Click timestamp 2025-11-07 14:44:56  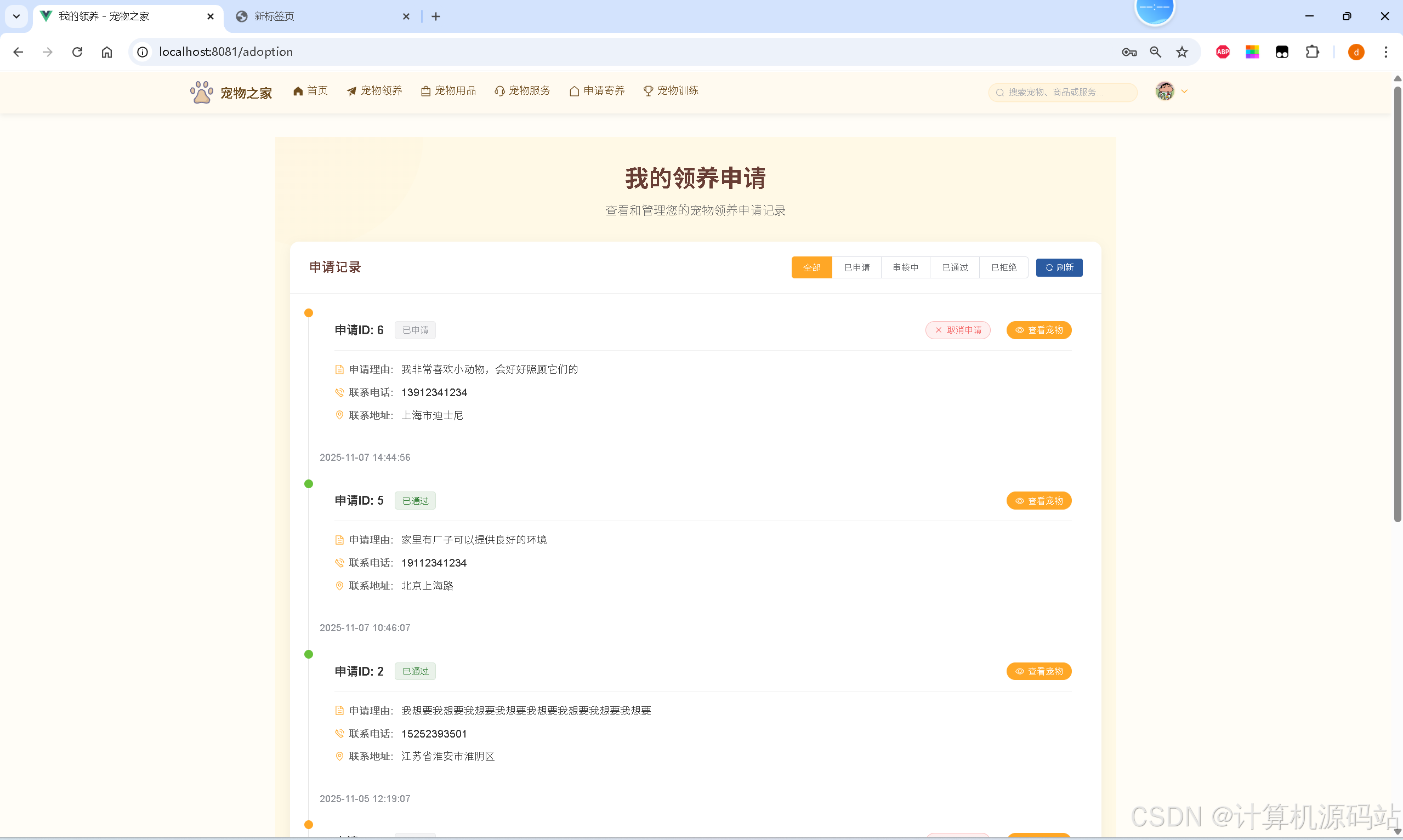click(x=365, y=458)
